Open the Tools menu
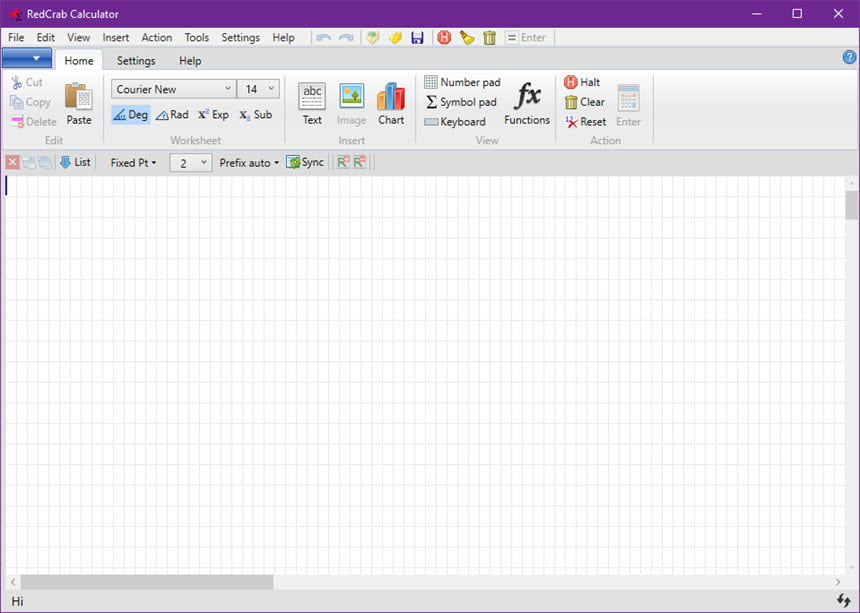Screen dimensions: 860x613 tap(196, 38)
